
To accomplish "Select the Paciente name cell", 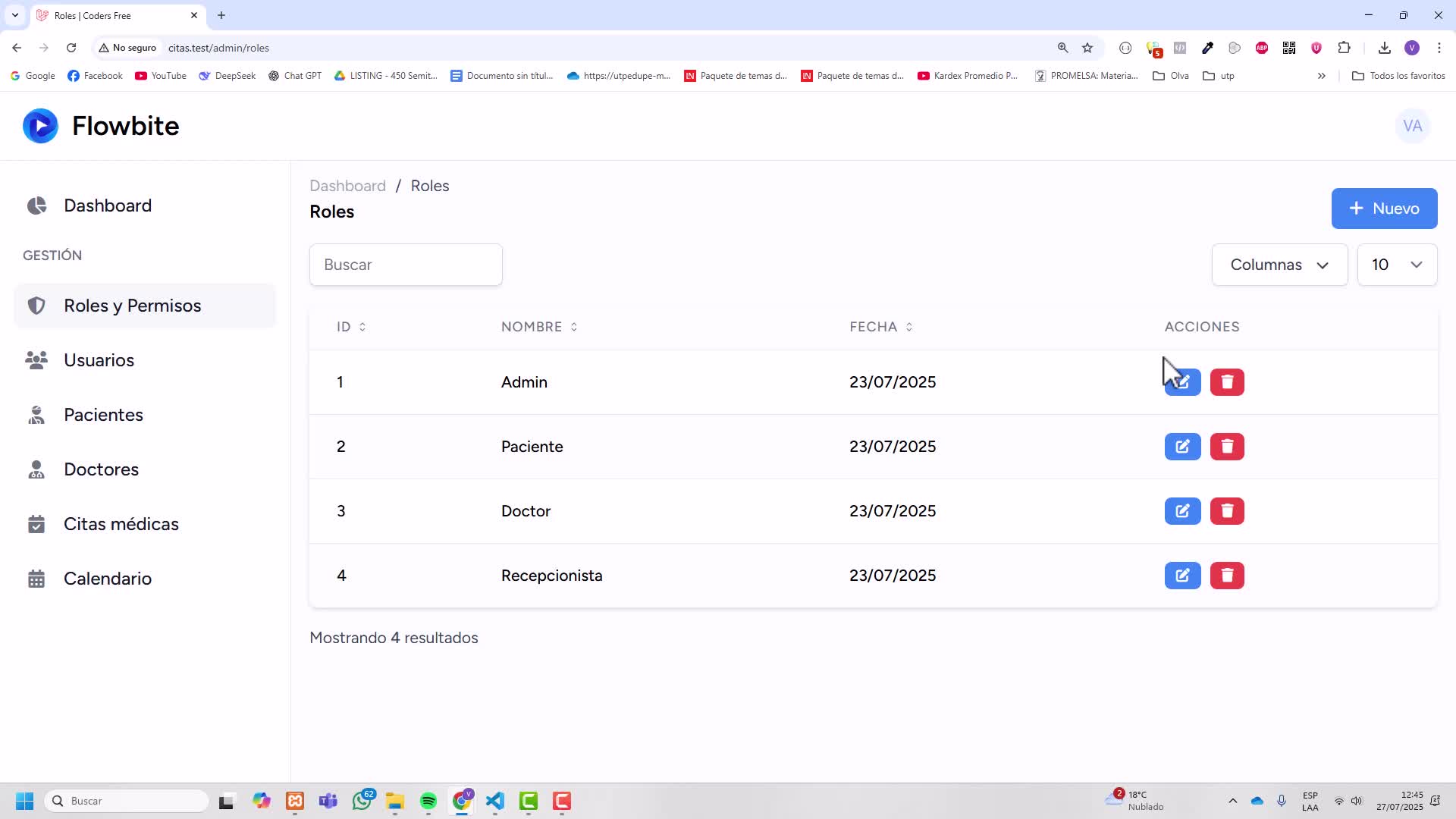I will point(532,447).
